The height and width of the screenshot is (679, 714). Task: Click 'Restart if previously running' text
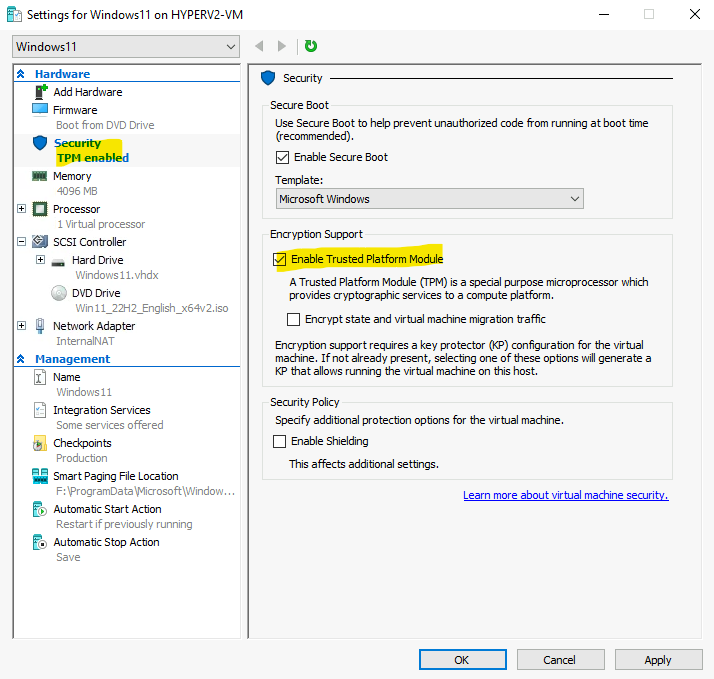pyautogui.click(x=124, y=524)
